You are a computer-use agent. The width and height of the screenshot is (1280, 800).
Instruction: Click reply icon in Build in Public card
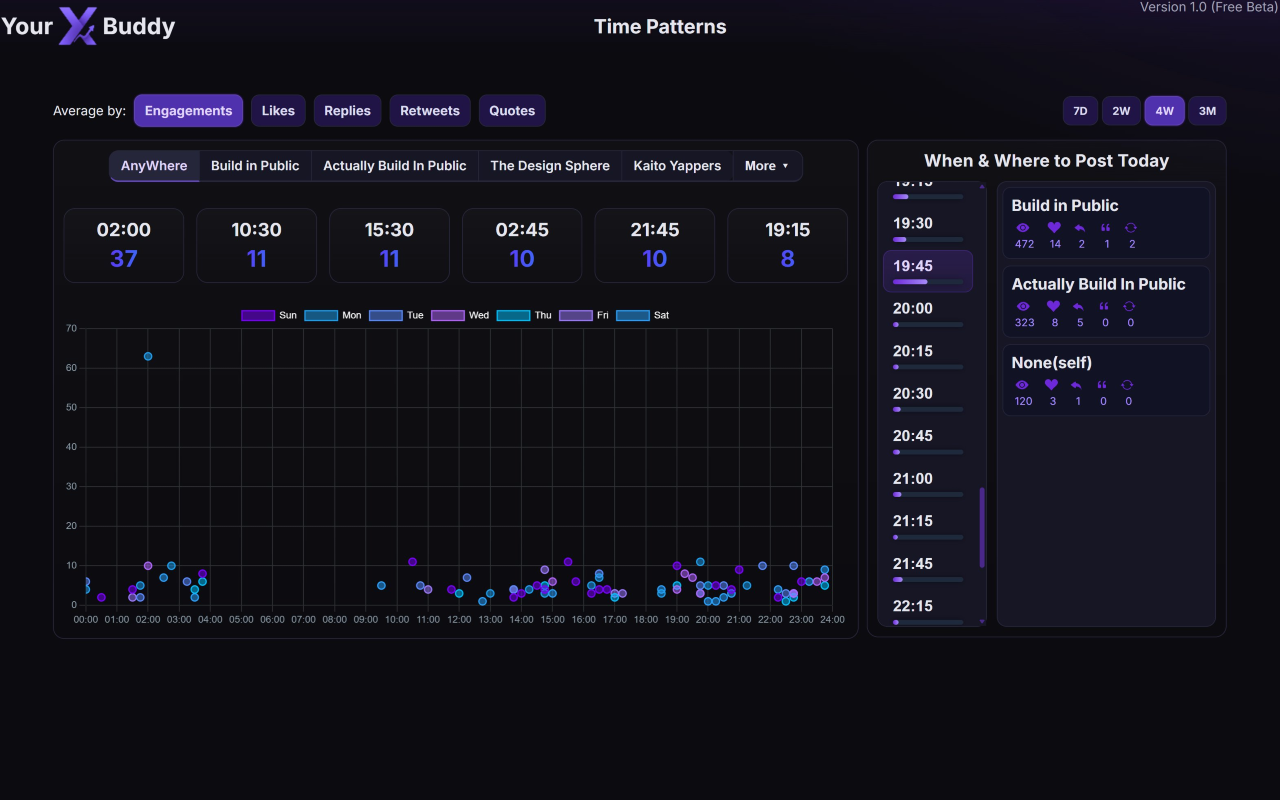tap(1078, 228)
